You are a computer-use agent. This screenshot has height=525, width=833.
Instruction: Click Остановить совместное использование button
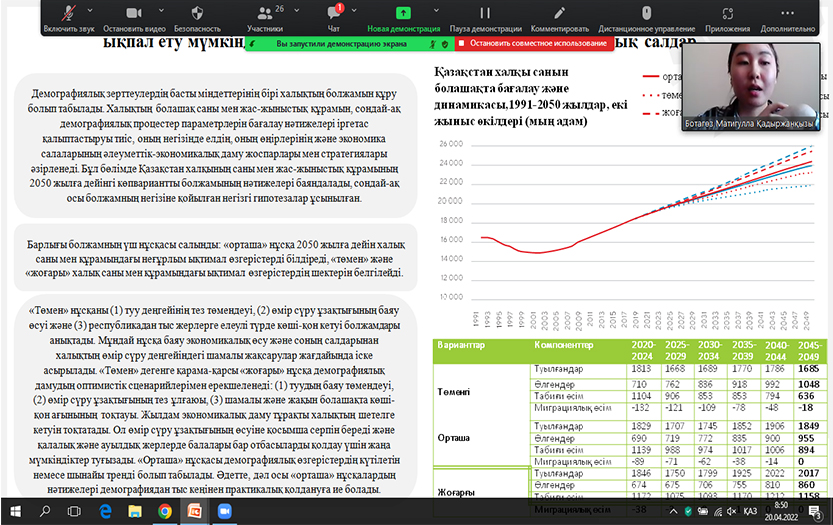pos(532,44)
